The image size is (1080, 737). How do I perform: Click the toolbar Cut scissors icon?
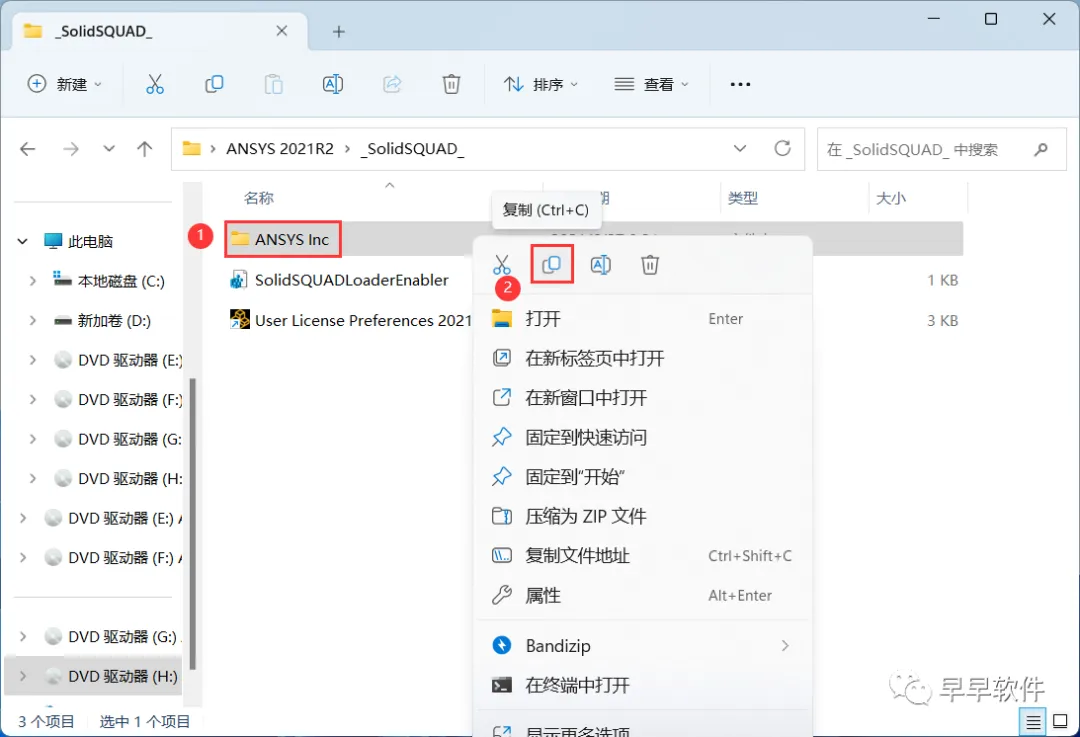coord(155,84)
